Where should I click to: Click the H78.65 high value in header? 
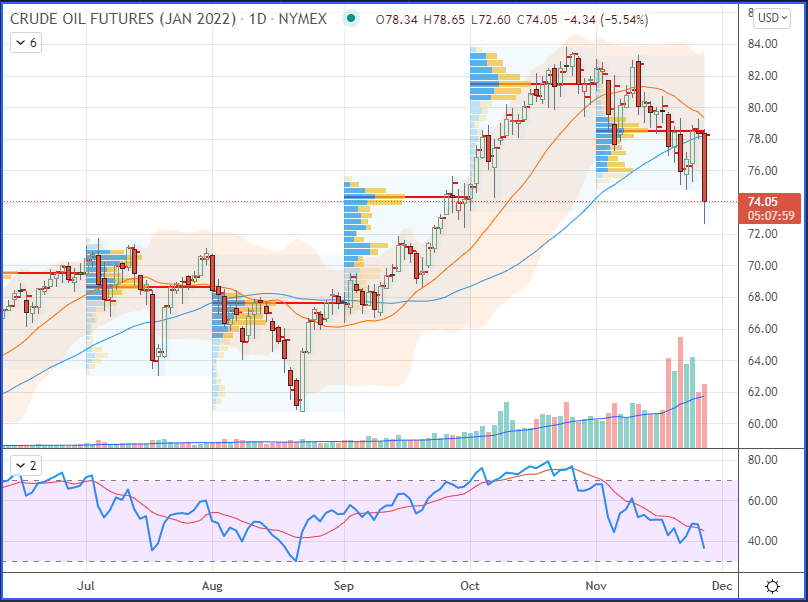tap(444, 20)
